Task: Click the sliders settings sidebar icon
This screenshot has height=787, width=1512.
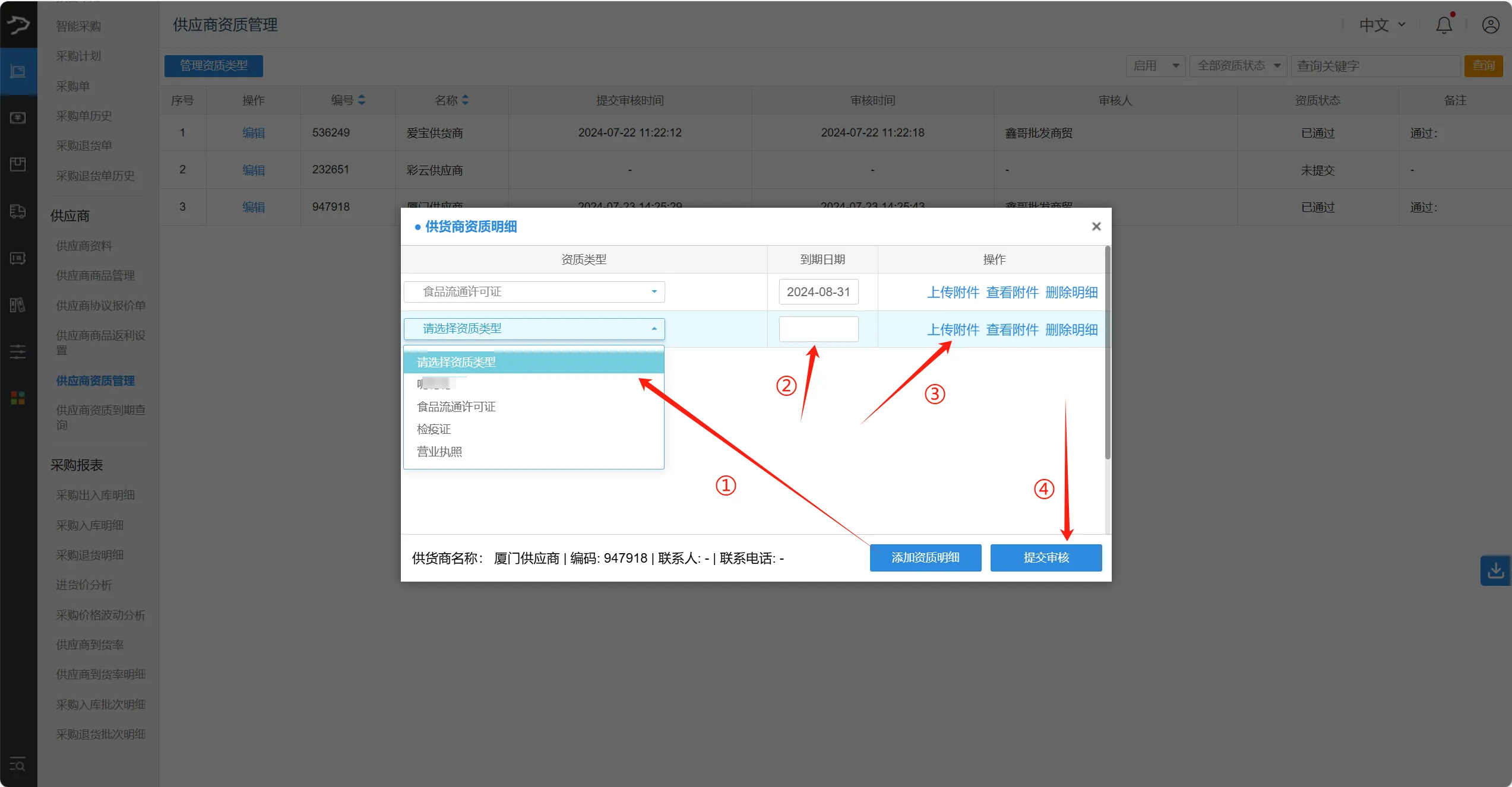Action: [x=18, y=351]
